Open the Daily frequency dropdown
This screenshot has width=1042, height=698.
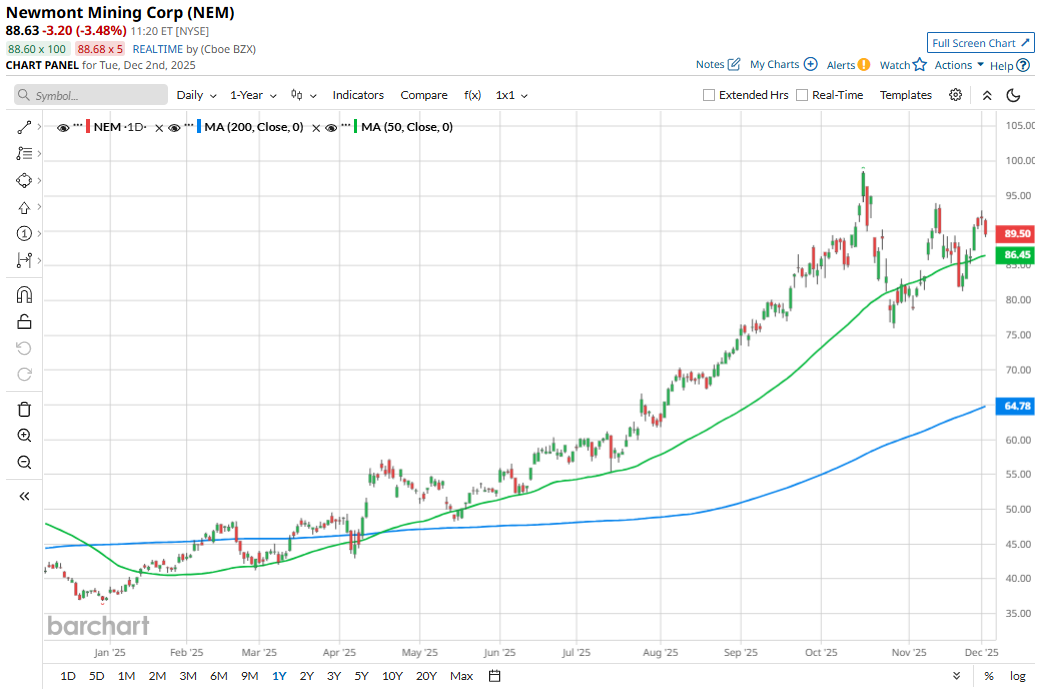click(196, 95)
